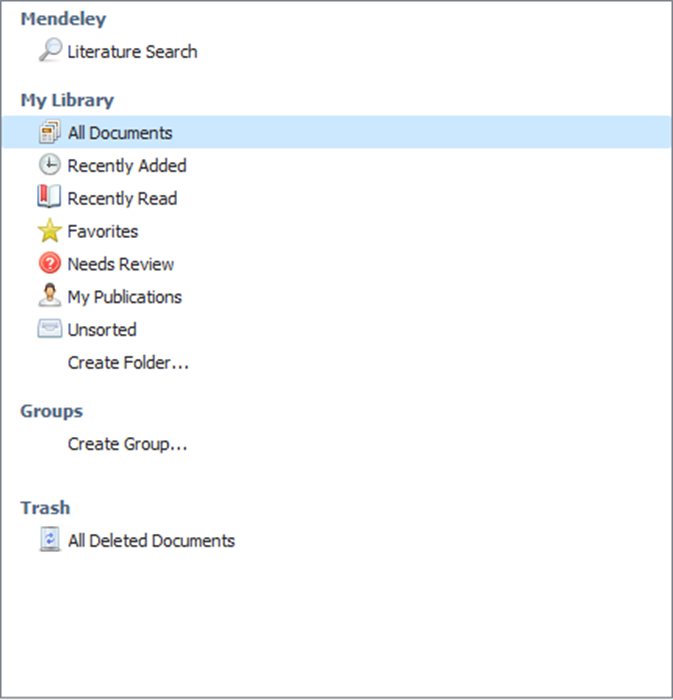Click the All Deleted Documents trash icon

pos(50,539)
